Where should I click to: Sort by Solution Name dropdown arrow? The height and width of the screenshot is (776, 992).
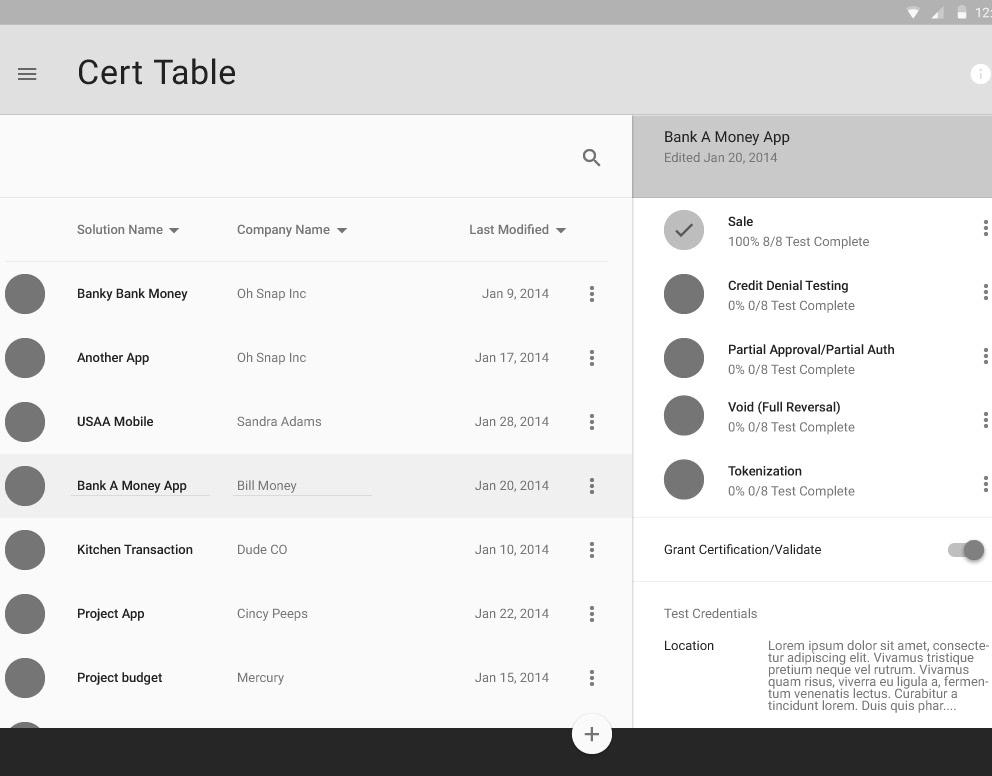tap(174, 231)
